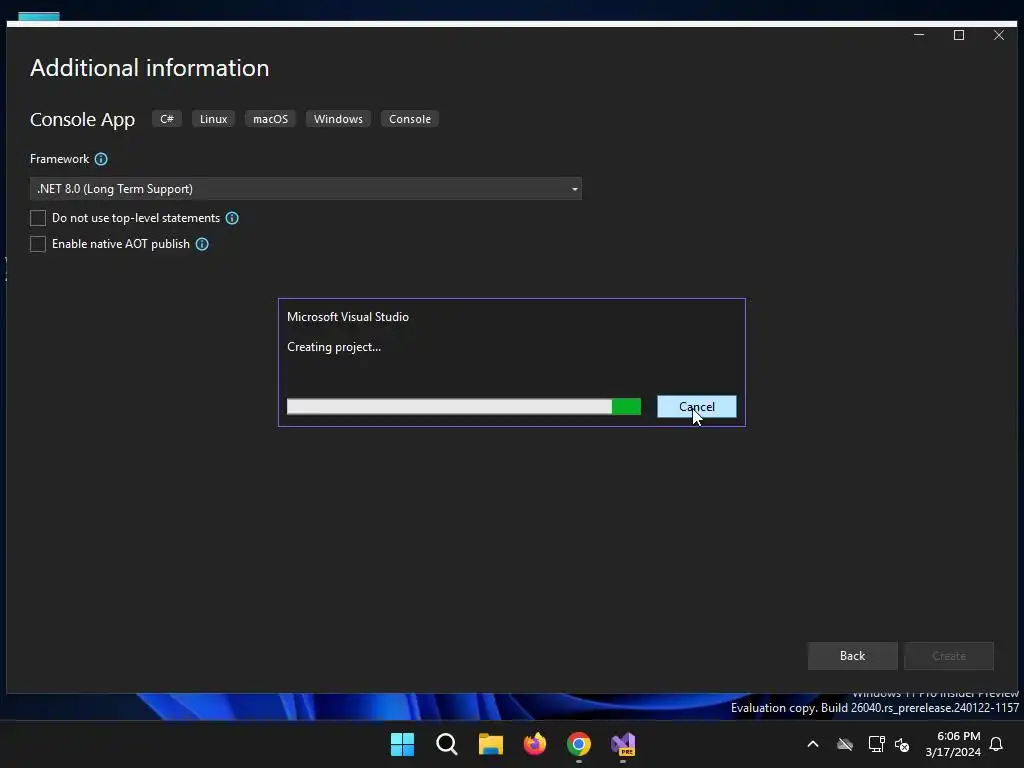Click the disabled Create button
Viewport: 1024px width, 768px height.
[949, 656]
